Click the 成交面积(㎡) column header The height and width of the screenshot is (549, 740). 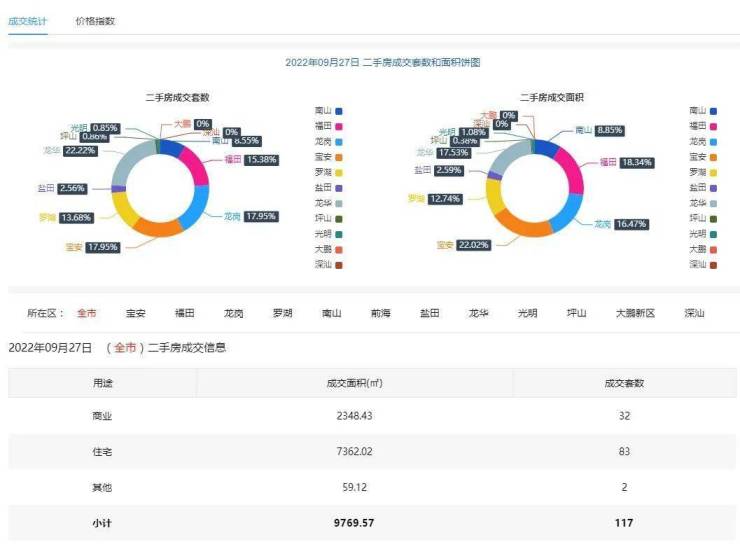pyautogui.click(x=354, y=382)
